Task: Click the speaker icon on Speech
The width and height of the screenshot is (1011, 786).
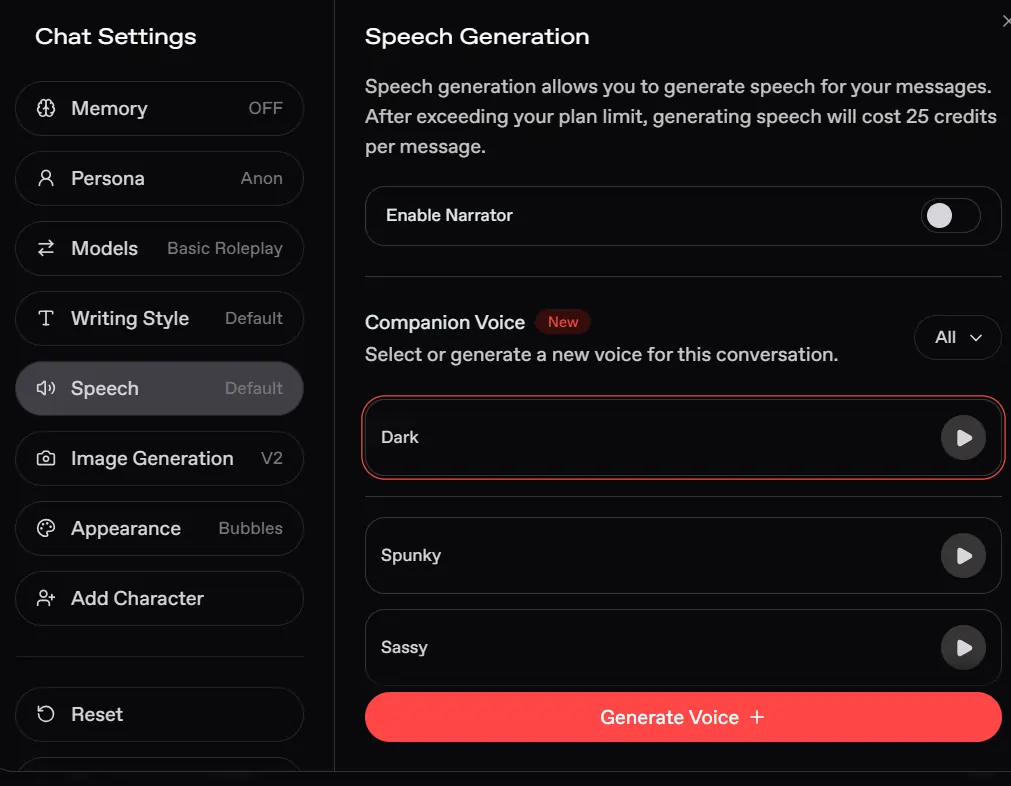Action: point(46,388)
